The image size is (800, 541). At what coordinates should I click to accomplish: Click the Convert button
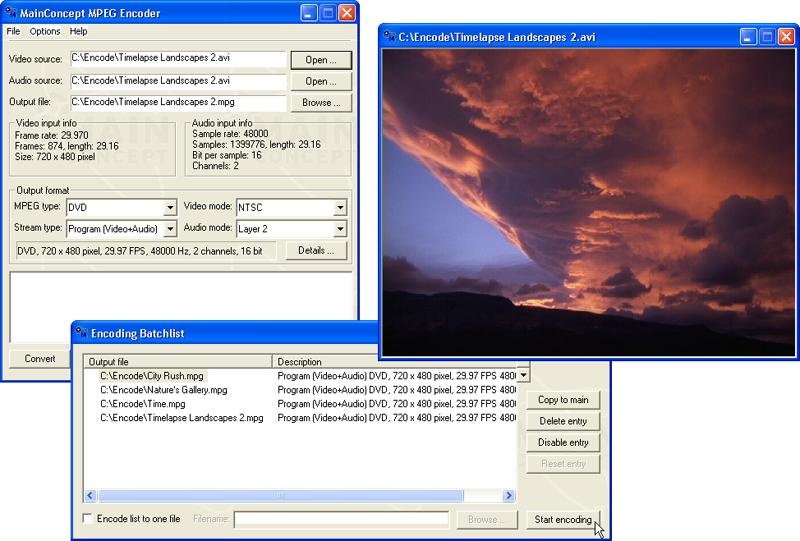[x=40, y=359]
